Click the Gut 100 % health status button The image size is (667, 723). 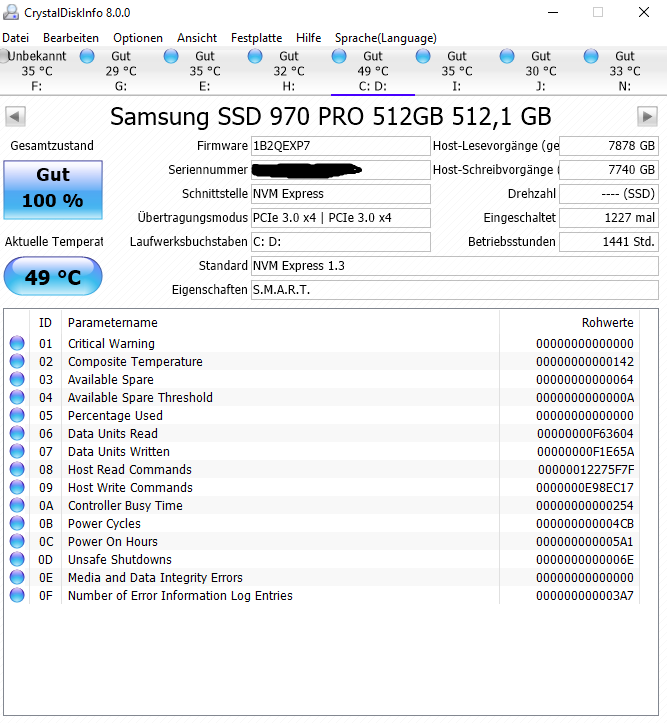(x=53, y=190)
